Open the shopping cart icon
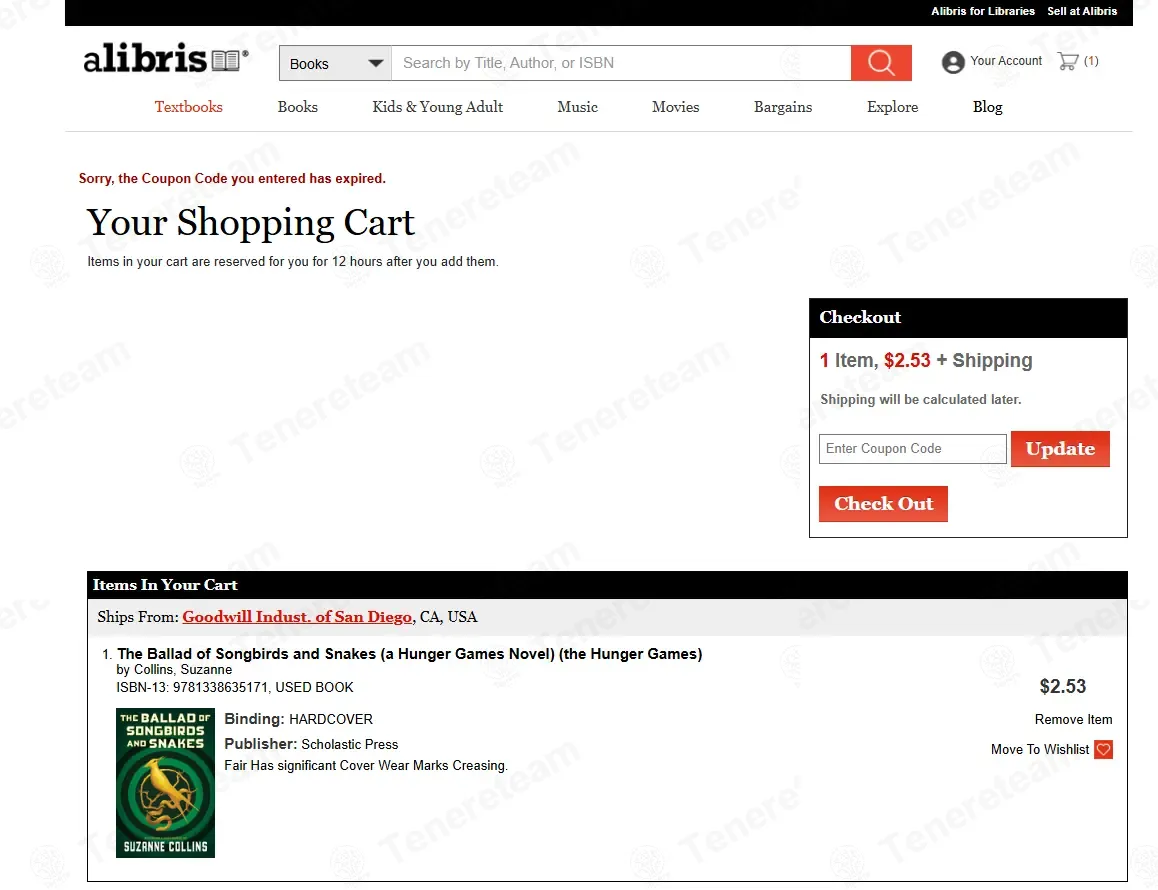Image resolution: width=1158 pixels, height=890 pixels. pos(1068,61)
